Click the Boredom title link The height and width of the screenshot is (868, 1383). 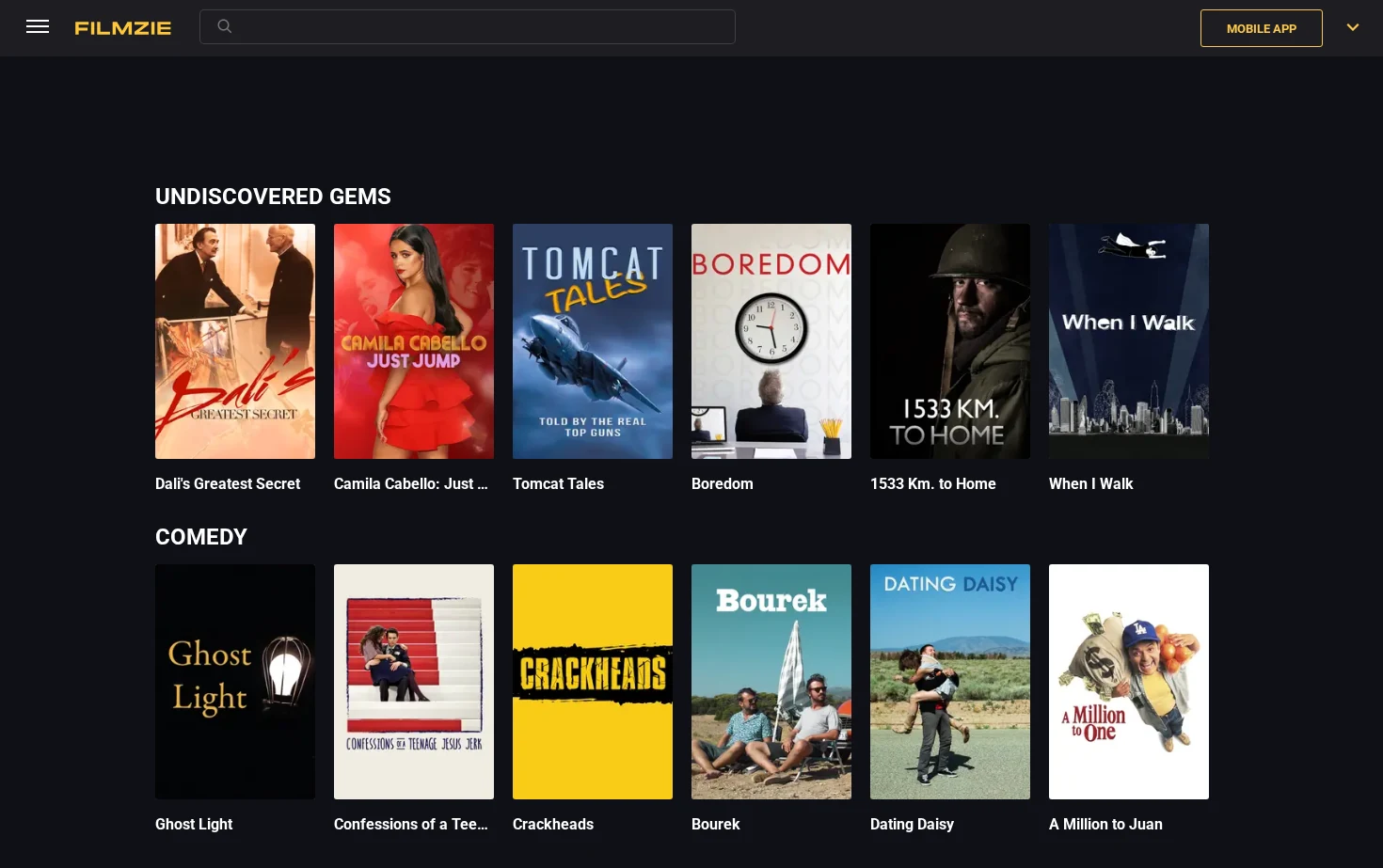722,483
